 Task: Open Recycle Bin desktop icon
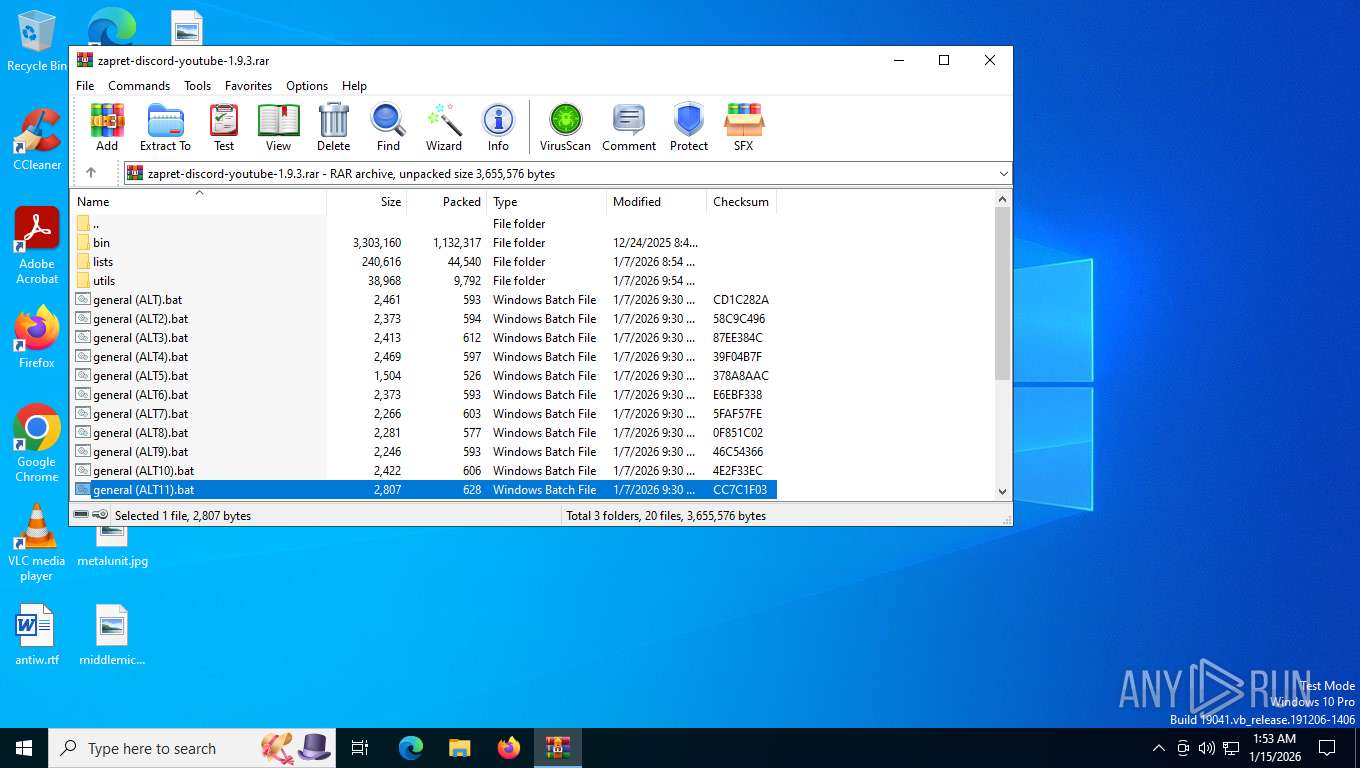click(37, 41)
